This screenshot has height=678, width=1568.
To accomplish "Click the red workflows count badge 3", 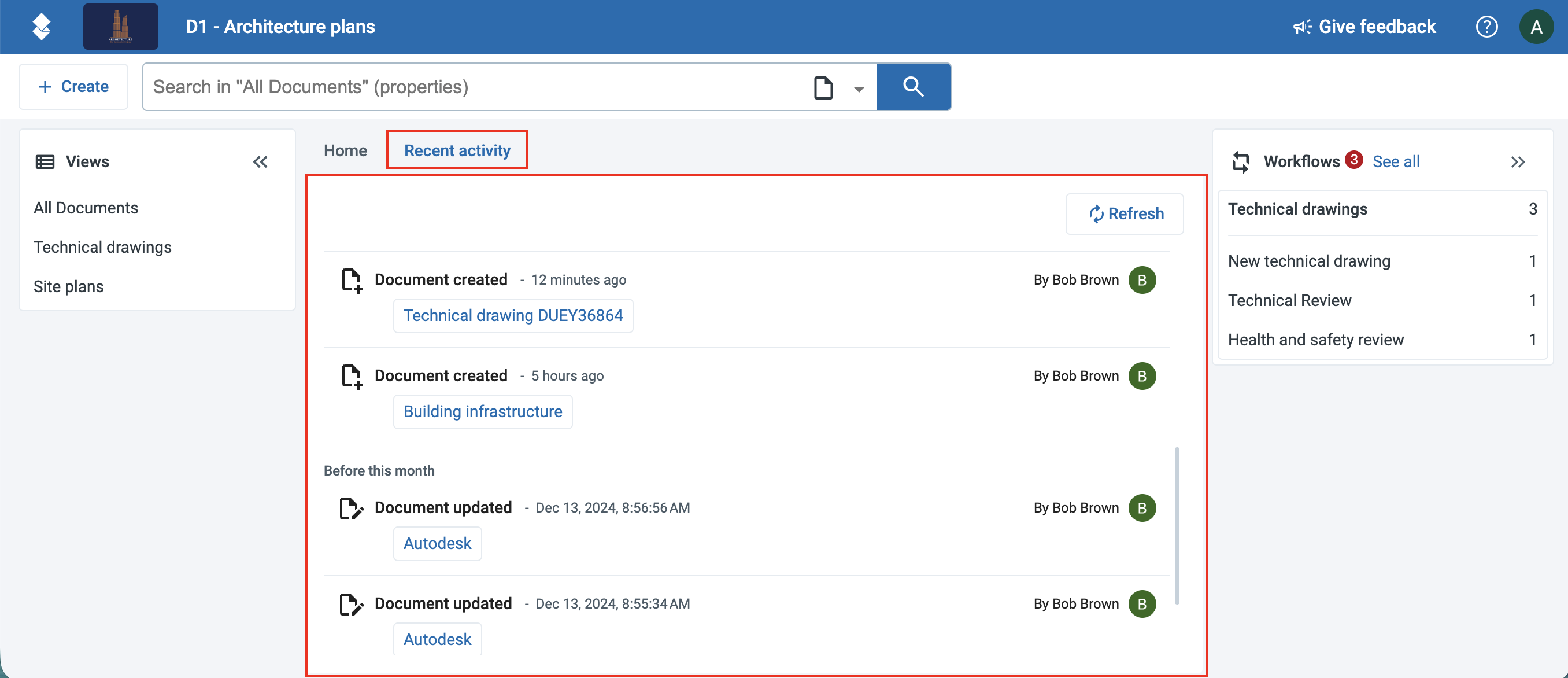I will (x=1353, y=159).
